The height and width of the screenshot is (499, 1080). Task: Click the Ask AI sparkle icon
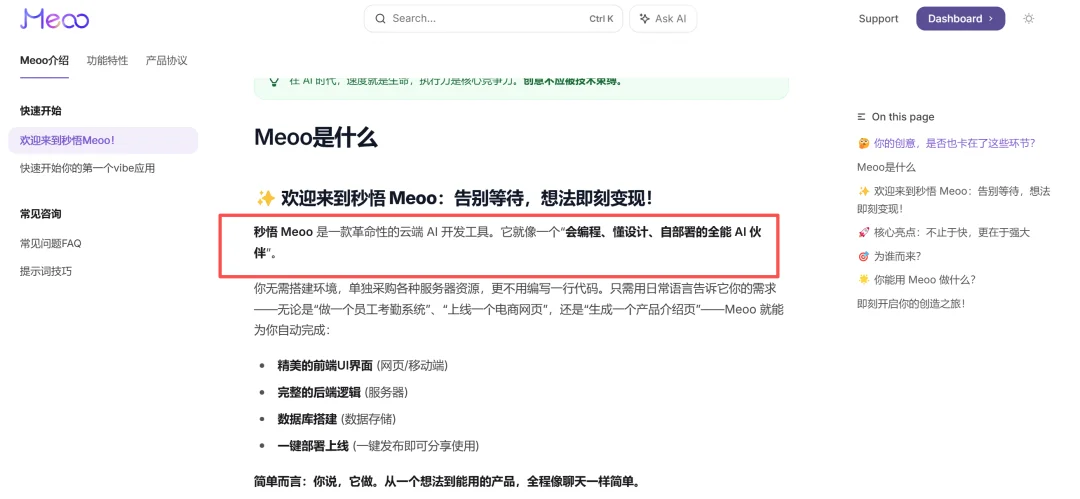(x=645, y=19)
